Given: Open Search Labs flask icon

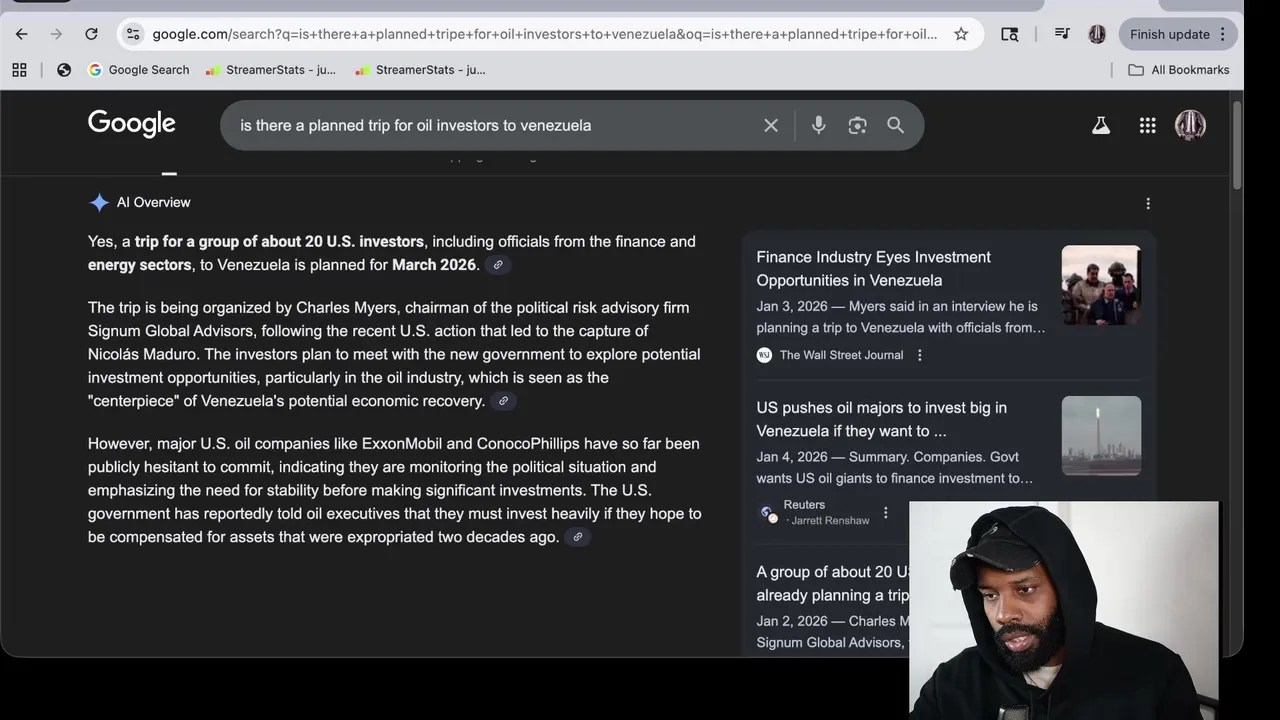Looking at the screenshot, I should [x=1101, y=125].
